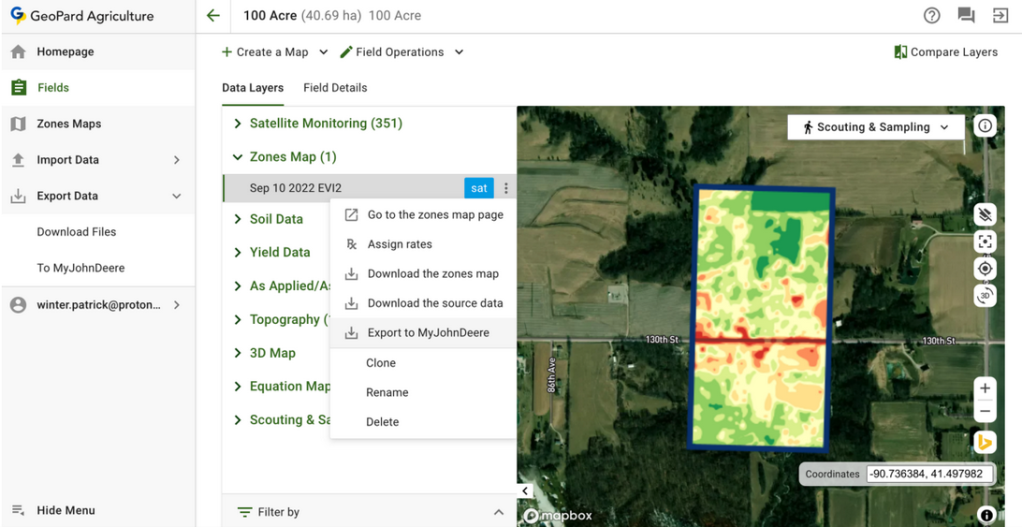Expand the Satellite Monitoring (351) section
1022x527 pixels.
pyautogui.click(x=325, y=124)
